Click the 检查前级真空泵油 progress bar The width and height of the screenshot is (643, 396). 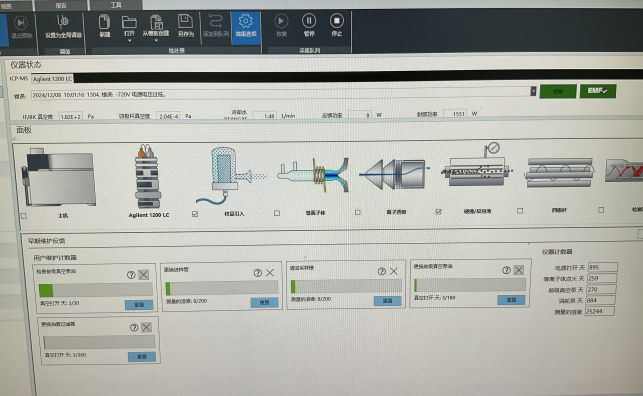tap(96, 290)
